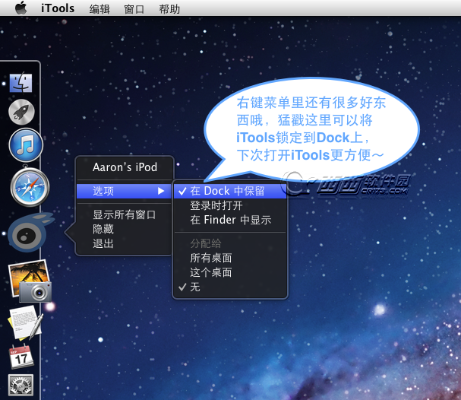Select 无 desktop assignment
The image size is (461, 400).
[230, 287]
